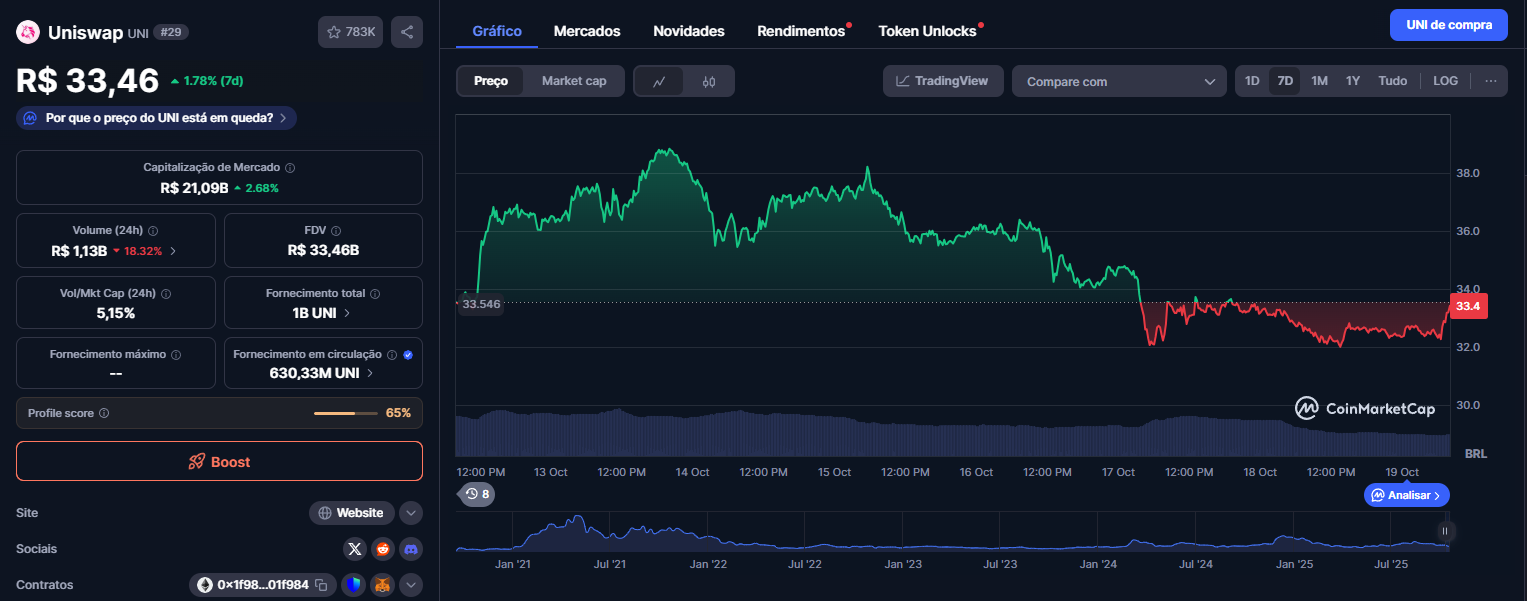Toggle chart to Market cap view
This screenshot has width=1527, height=601.
[574, 81]
